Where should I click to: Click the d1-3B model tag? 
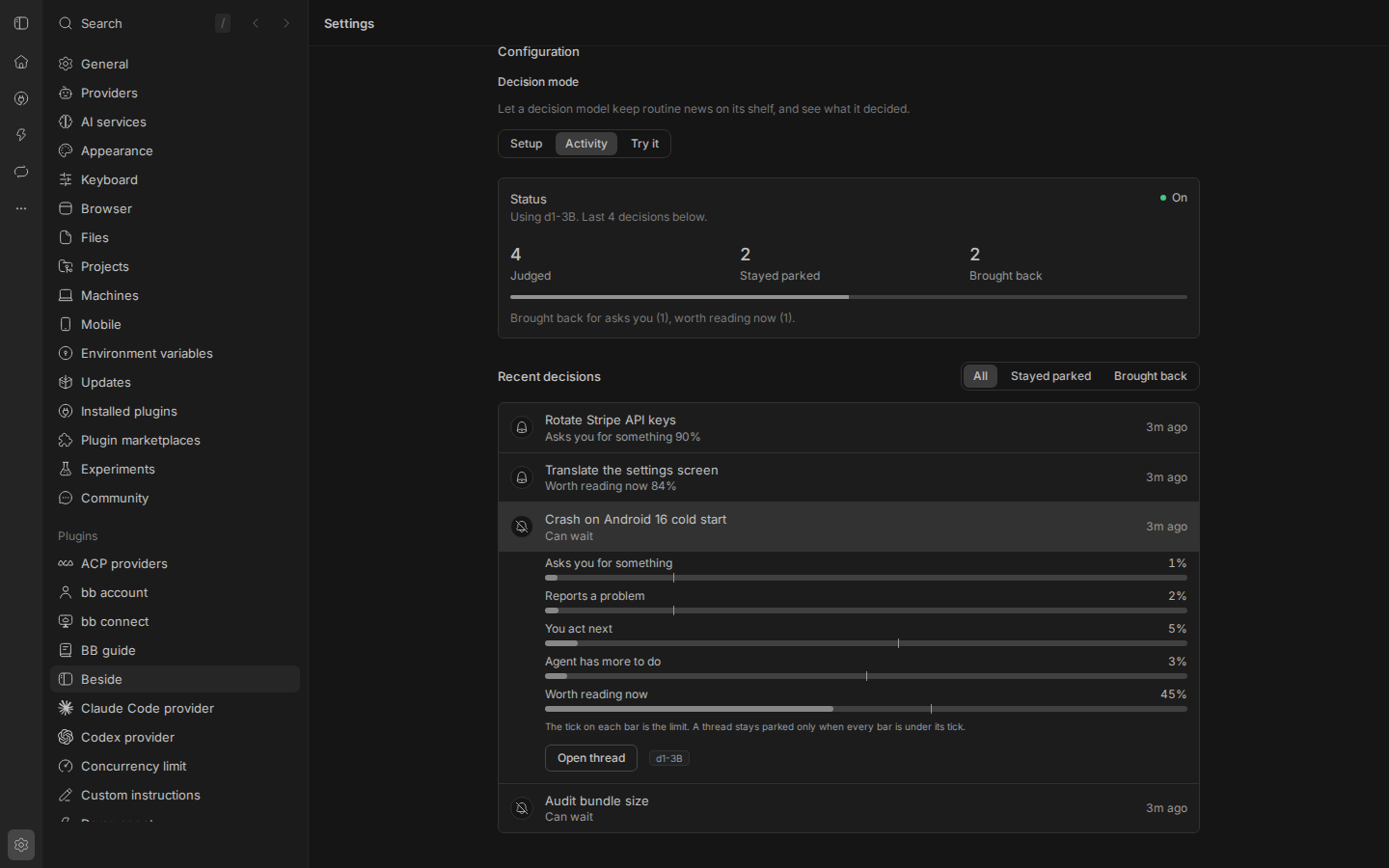669,758
